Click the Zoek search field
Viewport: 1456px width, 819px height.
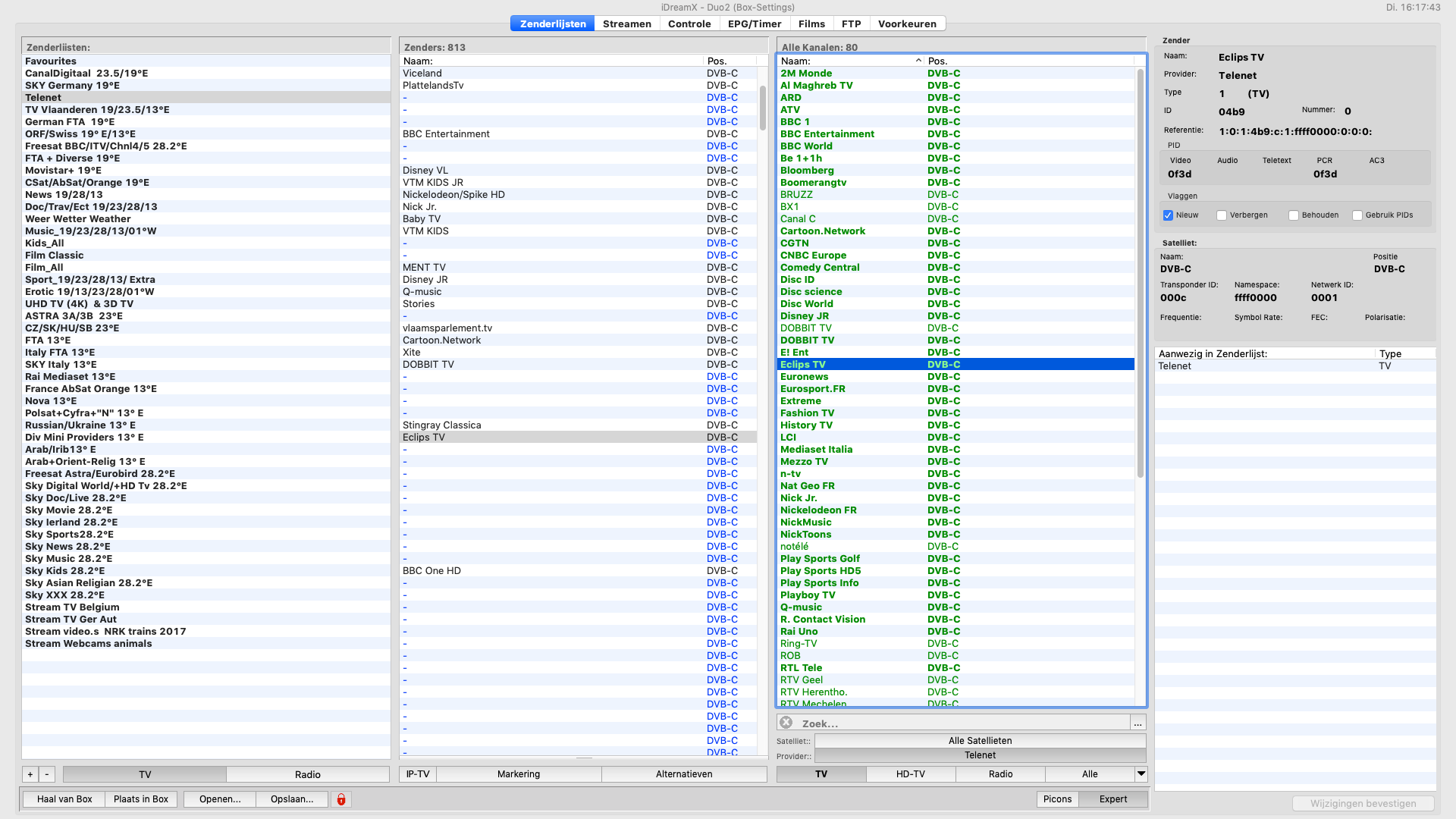tap(962, 723)
